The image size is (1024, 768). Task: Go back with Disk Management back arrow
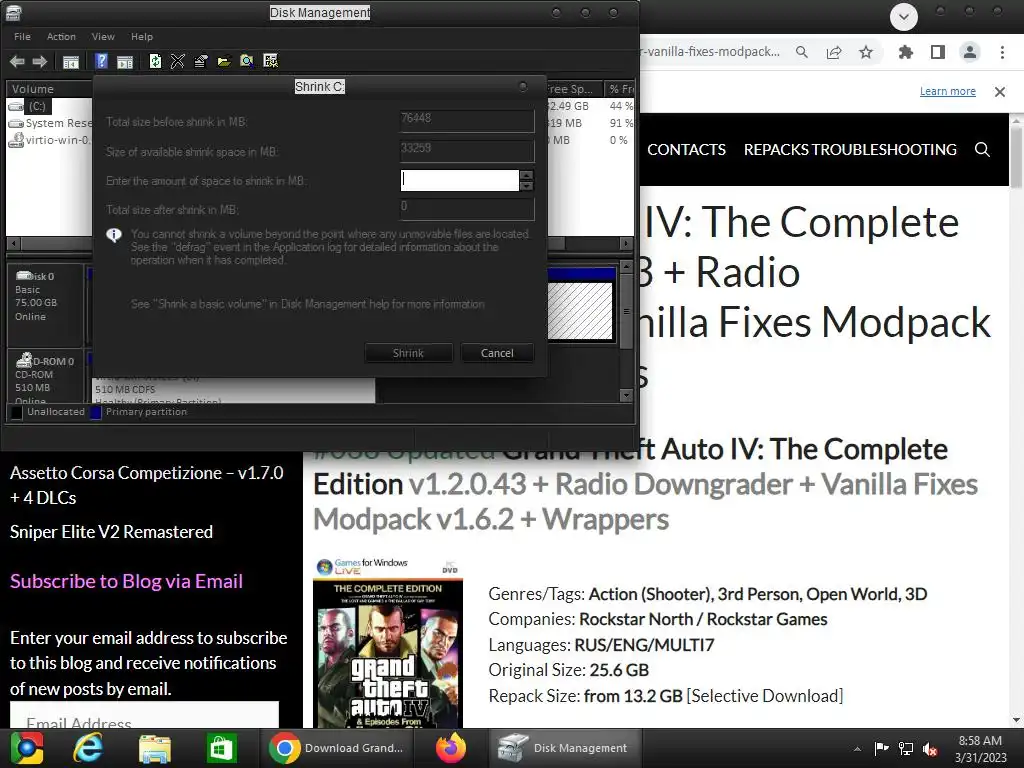point(17,61)
